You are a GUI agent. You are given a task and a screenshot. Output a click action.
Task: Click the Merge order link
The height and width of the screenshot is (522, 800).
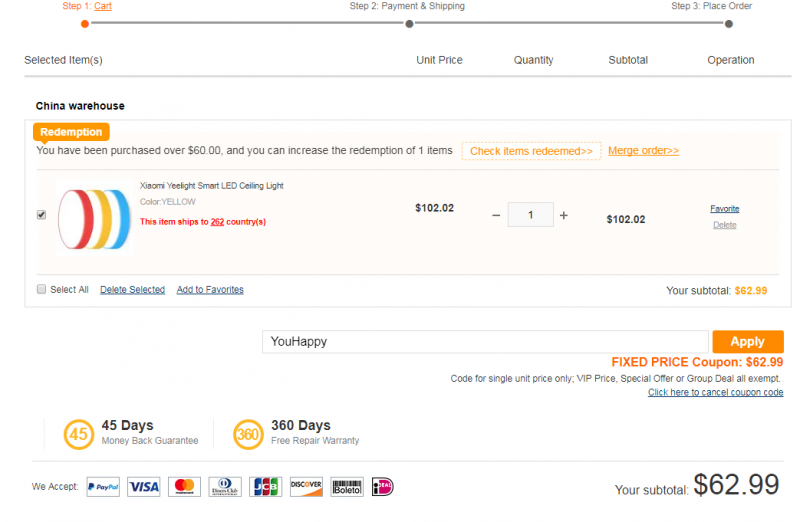pos(643,151)
